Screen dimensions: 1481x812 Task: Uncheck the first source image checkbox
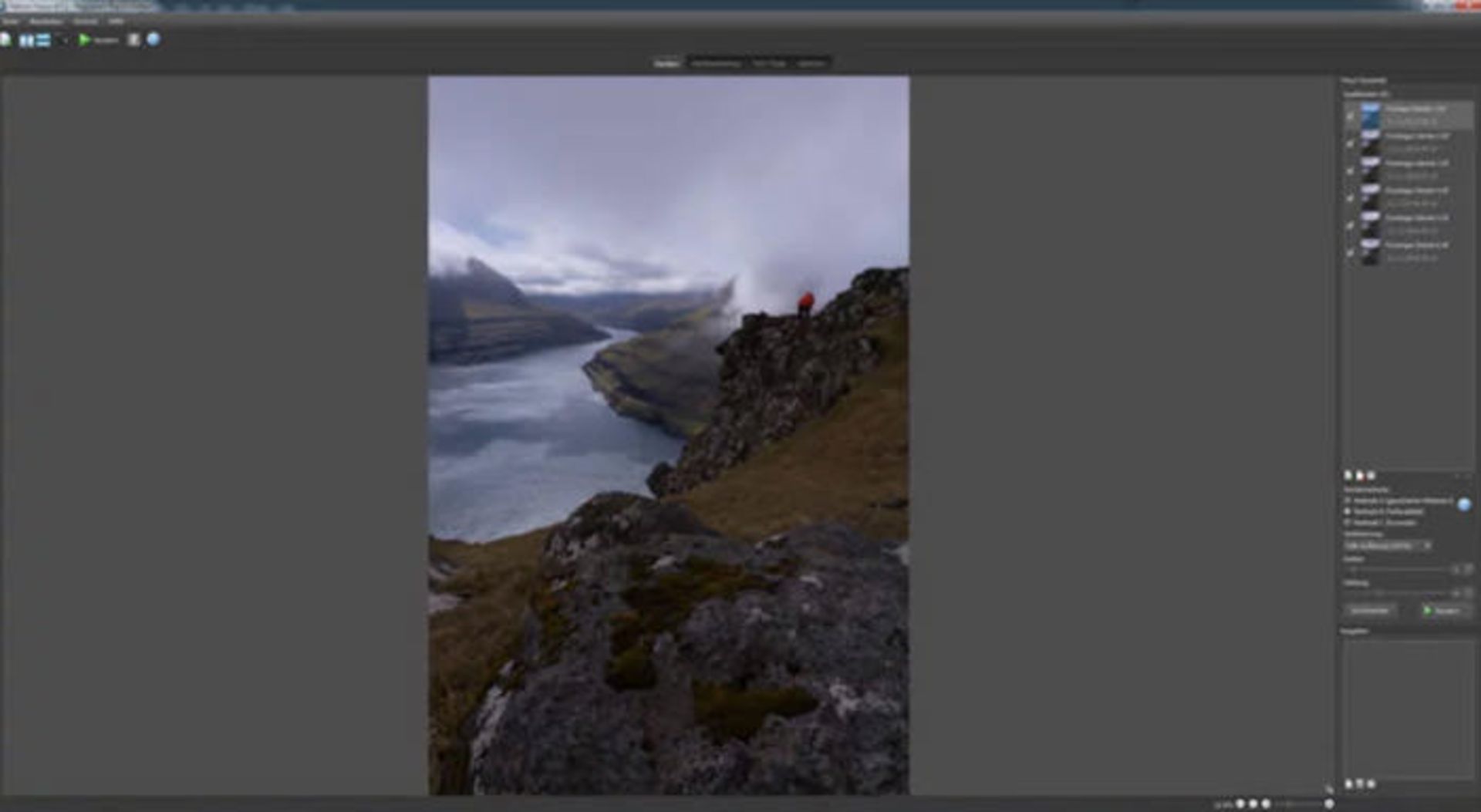tap(1350, 116)
